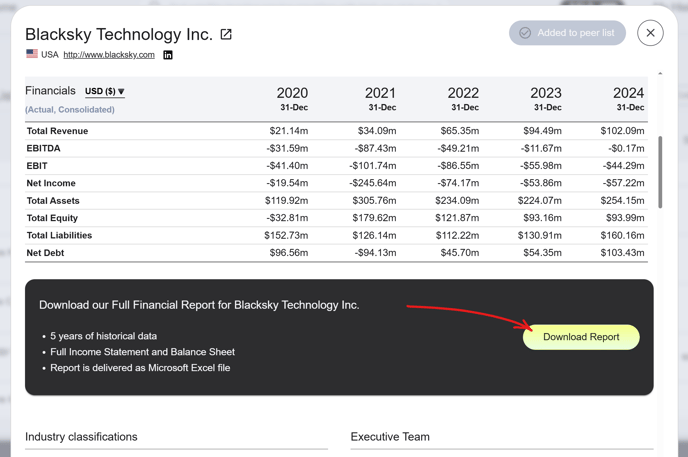The height and width of the screenshot is (457, 688).
Task: Click the -$245.64m net income value
Action: [x=373, y=183]
